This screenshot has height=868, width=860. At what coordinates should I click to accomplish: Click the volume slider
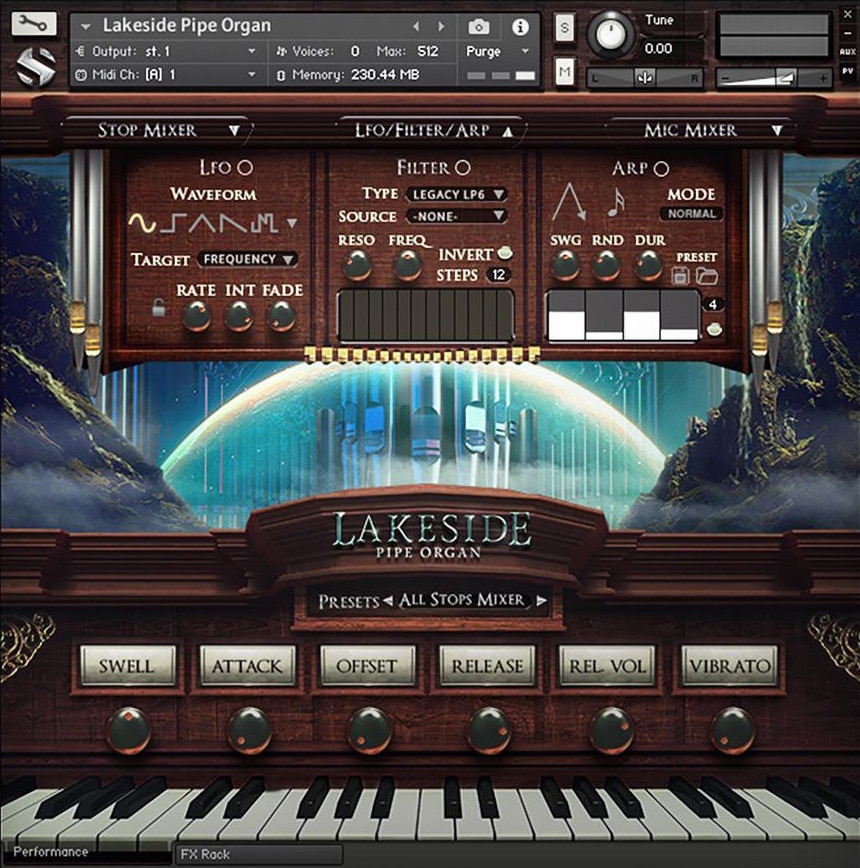pyautogui.click(x=774, y=79)
